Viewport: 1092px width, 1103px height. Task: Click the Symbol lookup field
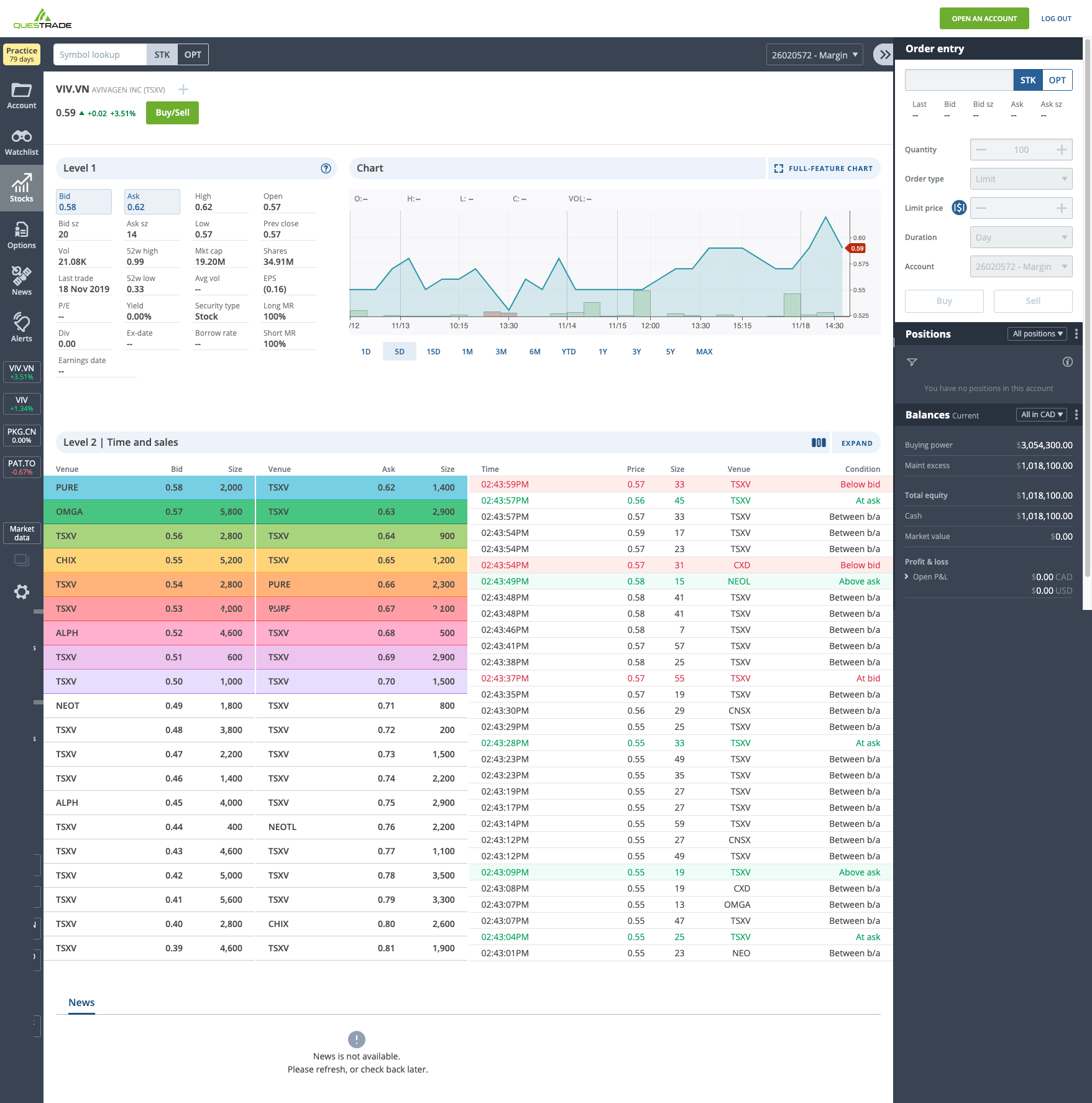tap(100, 55)
